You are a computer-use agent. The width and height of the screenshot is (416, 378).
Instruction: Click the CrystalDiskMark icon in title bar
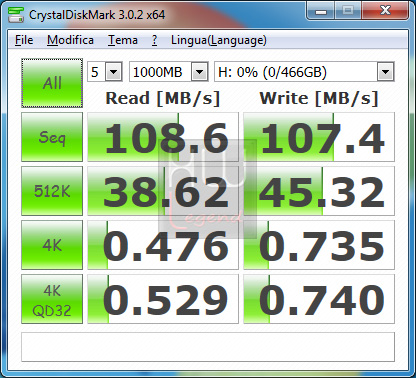point(16,14)
